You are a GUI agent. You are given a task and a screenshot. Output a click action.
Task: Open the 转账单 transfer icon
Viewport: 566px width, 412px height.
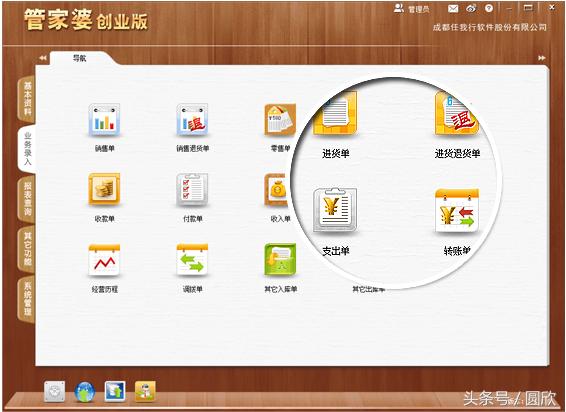[457, 211]
